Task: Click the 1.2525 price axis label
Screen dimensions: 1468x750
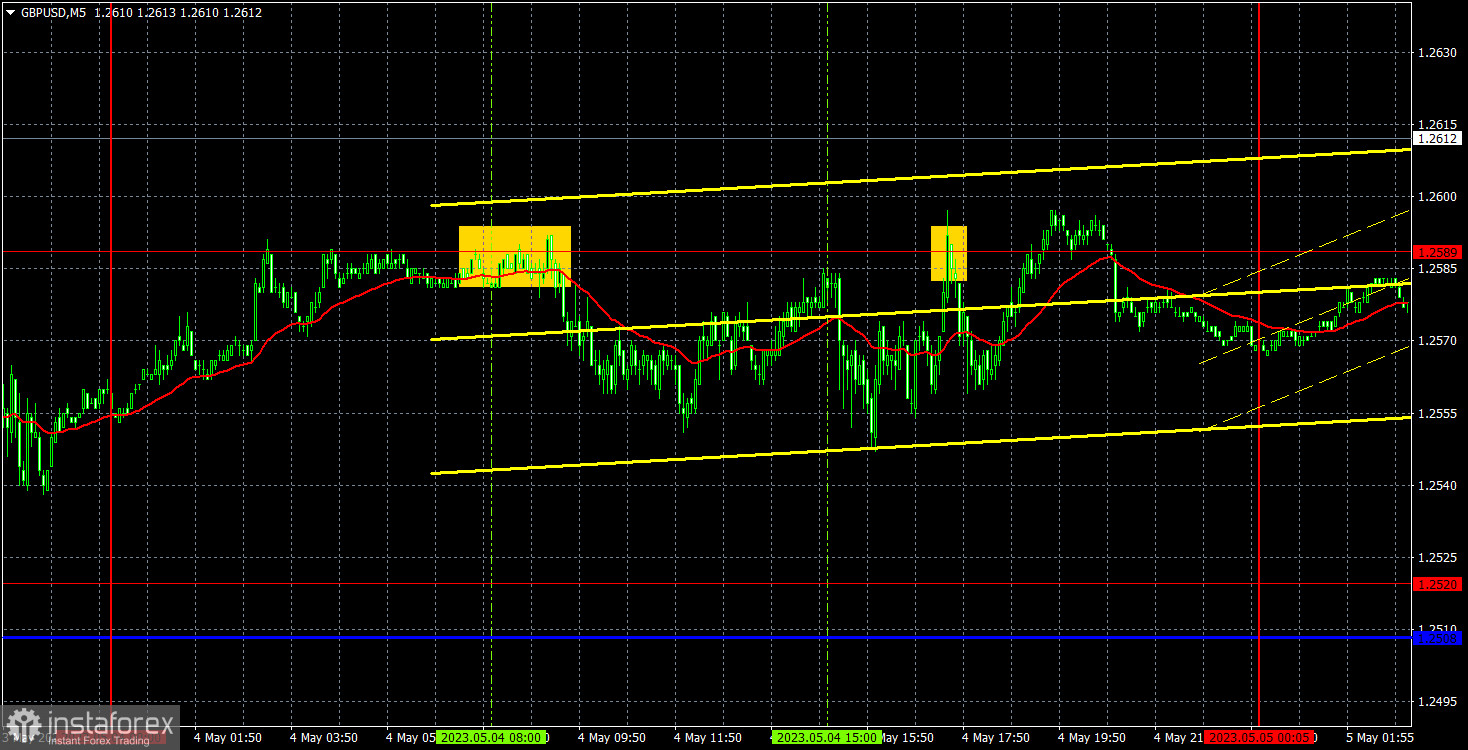Action: pyautogui.click(x=1437, y=557)
